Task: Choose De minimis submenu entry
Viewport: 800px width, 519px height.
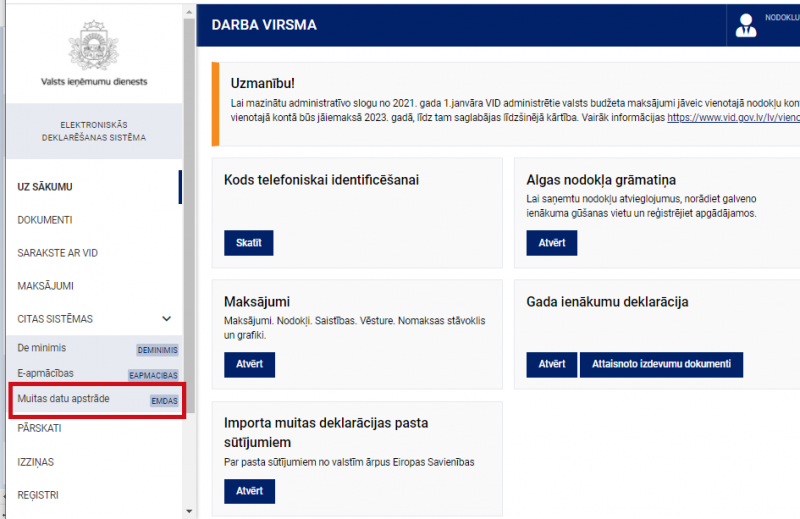Action: pos(42,348)
